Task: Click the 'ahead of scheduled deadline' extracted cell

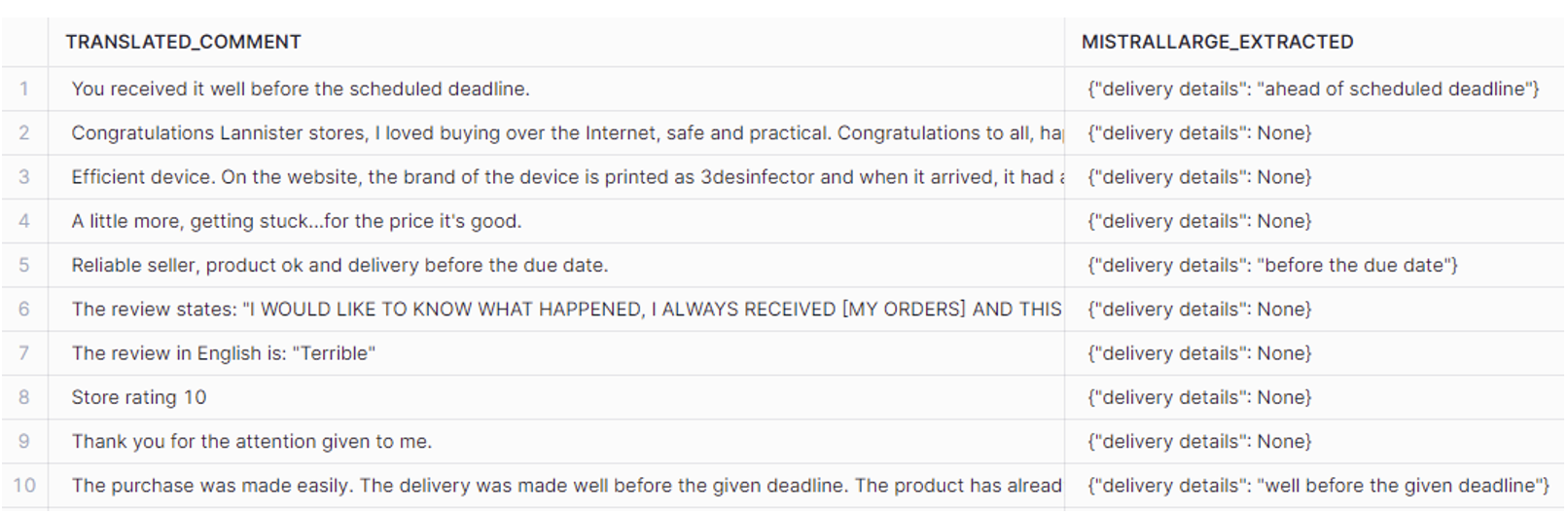Action: [x=1314, y=89]
